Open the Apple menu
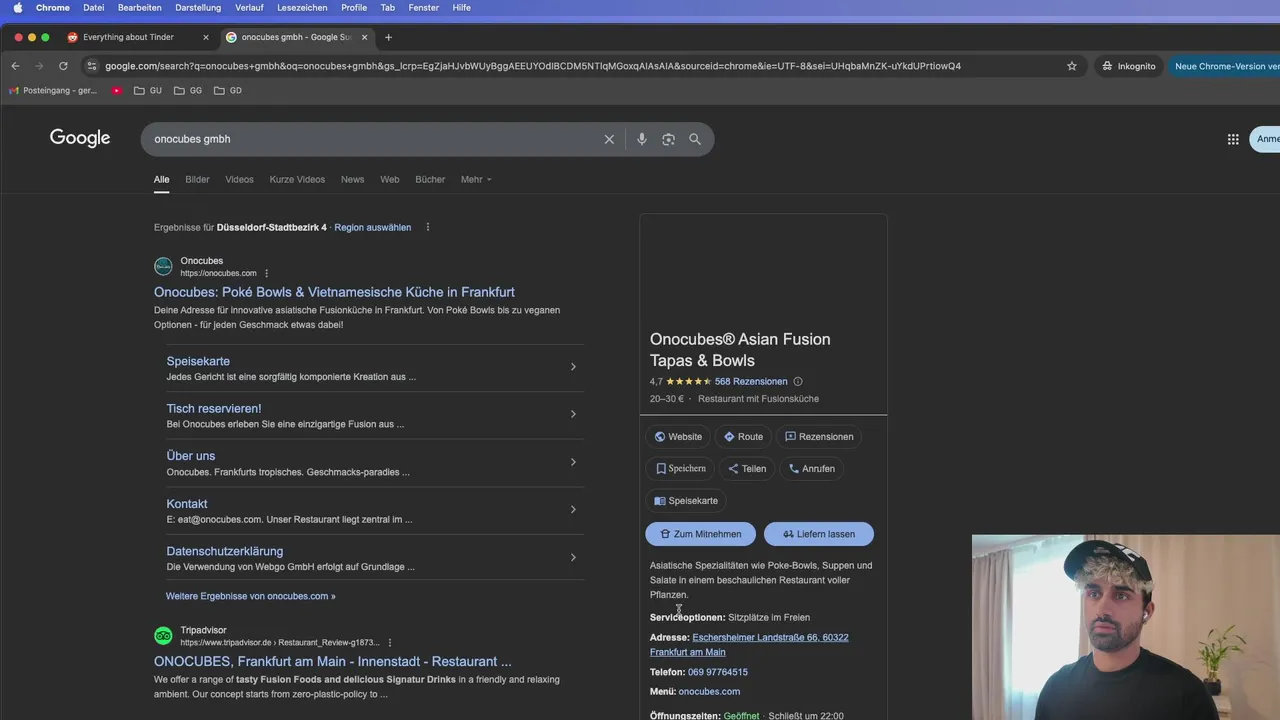This screenshot has height=720, width=1280. pos(17,8)
